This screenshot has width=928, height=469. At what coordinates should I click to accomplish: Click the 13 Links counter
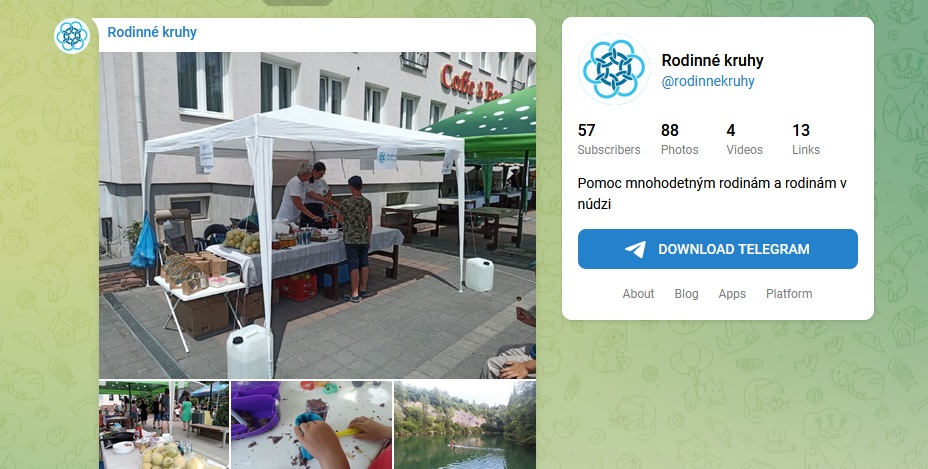806,139
